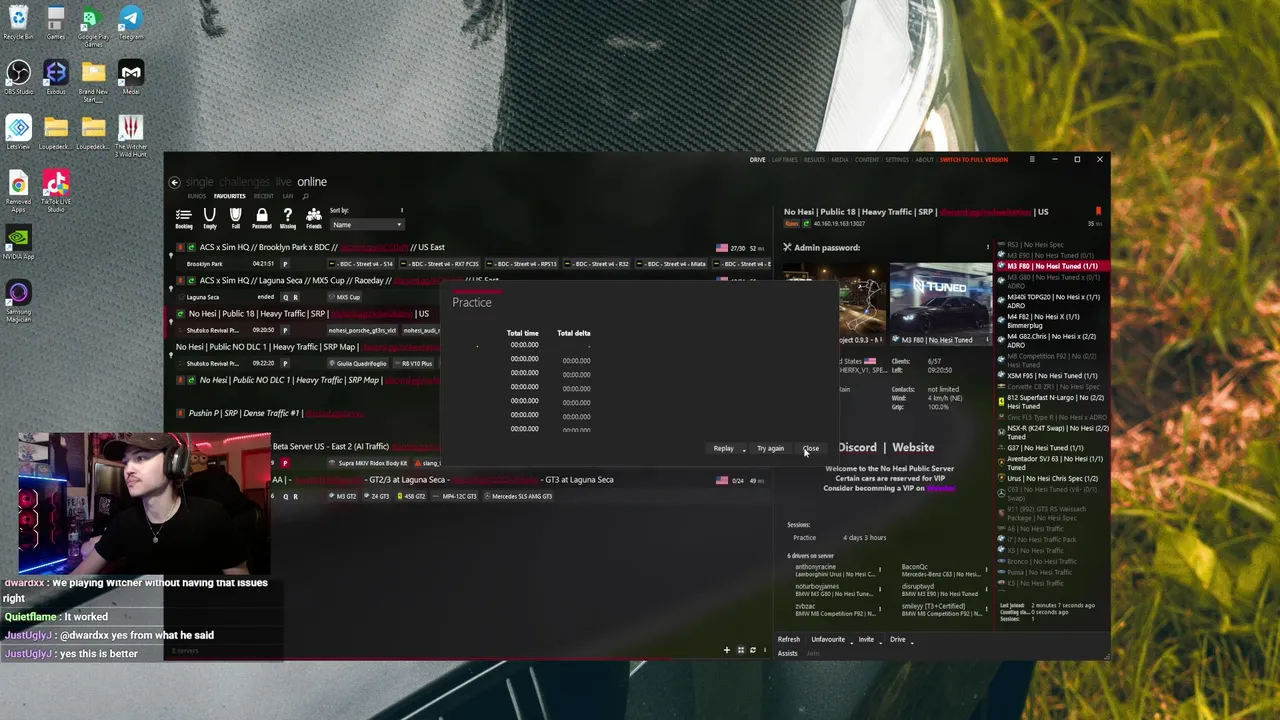
Task: Expand the Drive dropdown arrow
Action: coord(912,640)
